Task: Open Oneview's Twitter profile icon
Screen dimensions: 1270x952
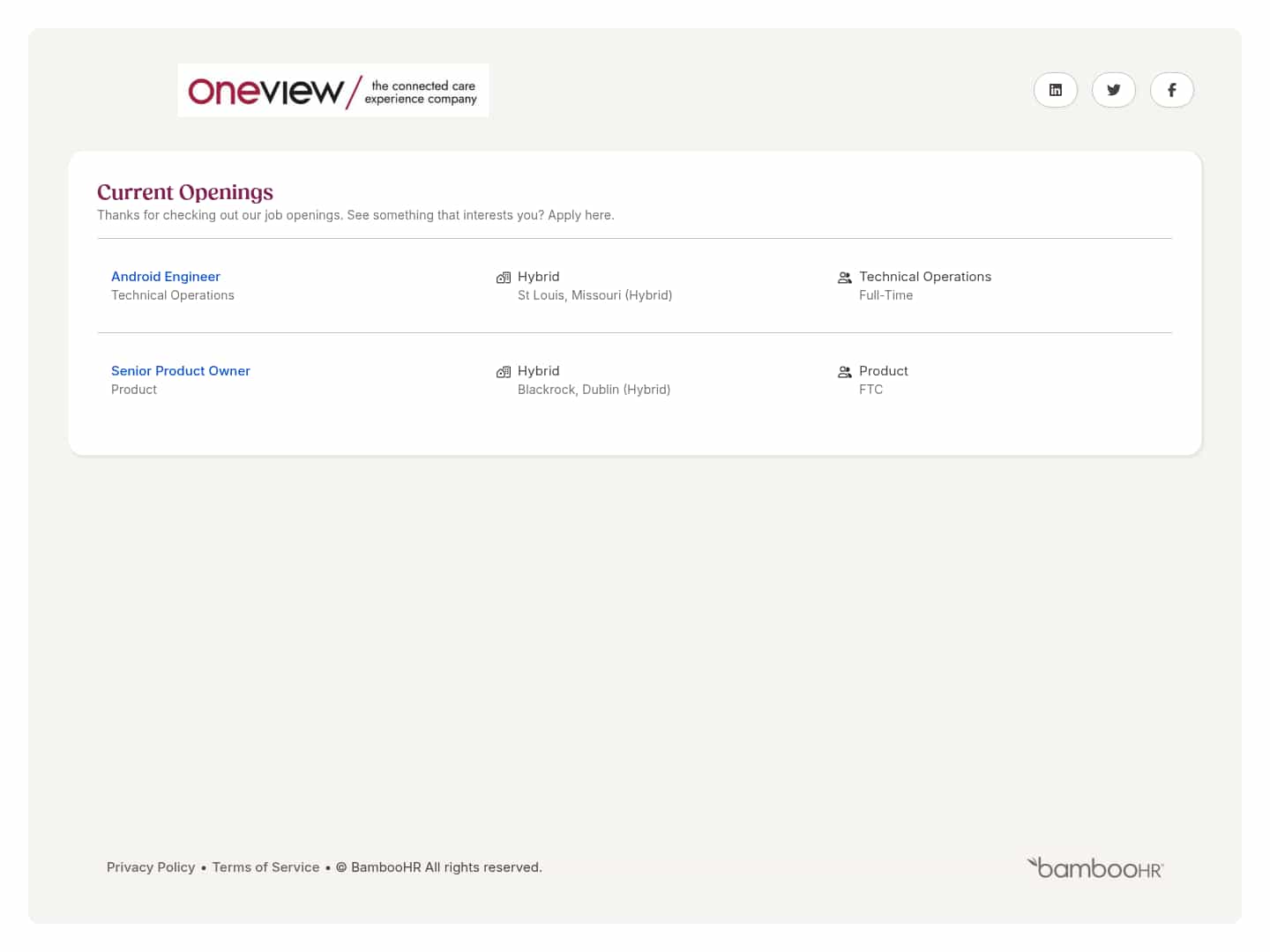Action: point(1113,90)
